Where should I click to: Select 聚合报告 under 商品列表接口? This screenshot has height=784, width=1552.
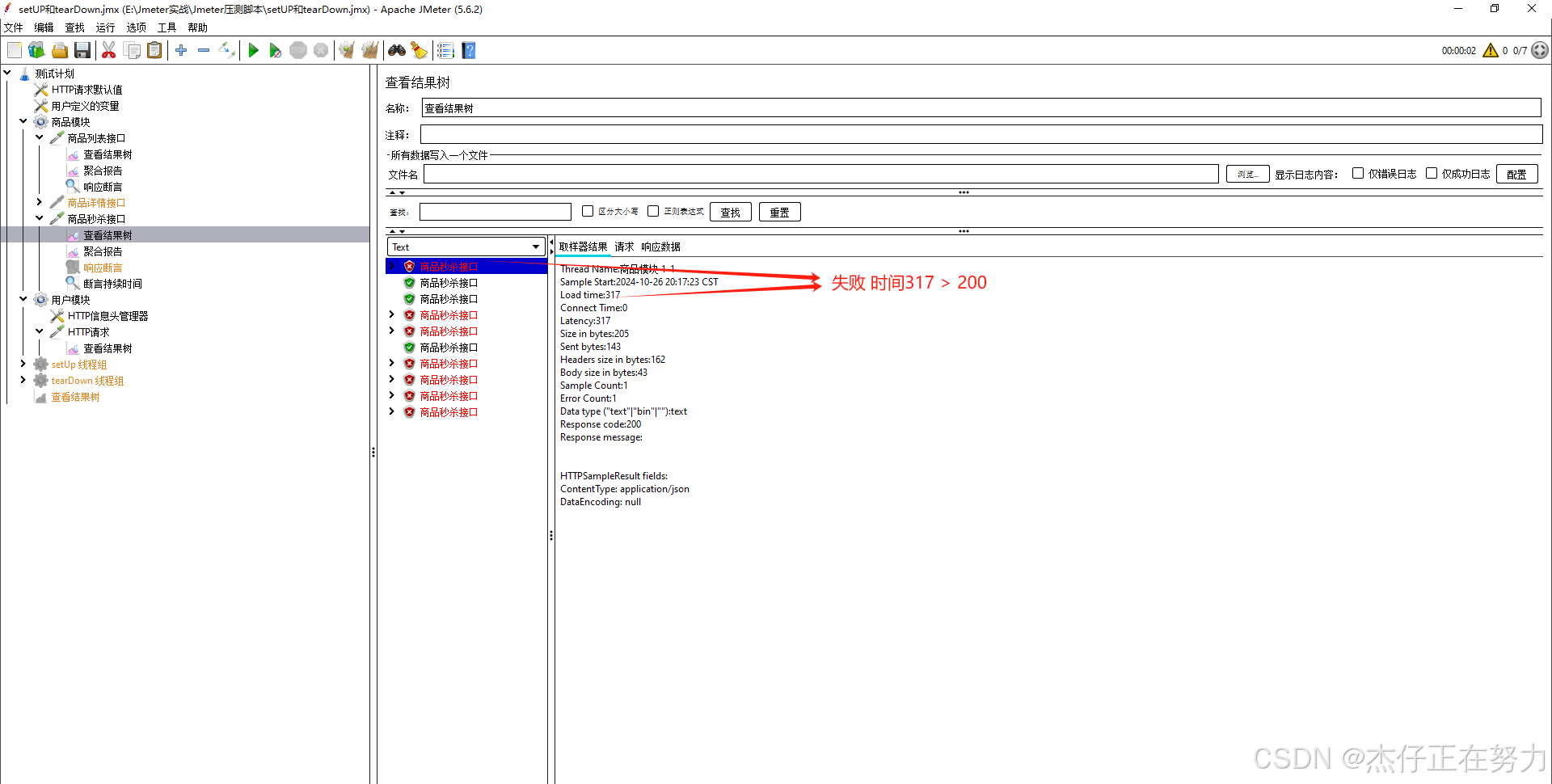tap(103, 171)
